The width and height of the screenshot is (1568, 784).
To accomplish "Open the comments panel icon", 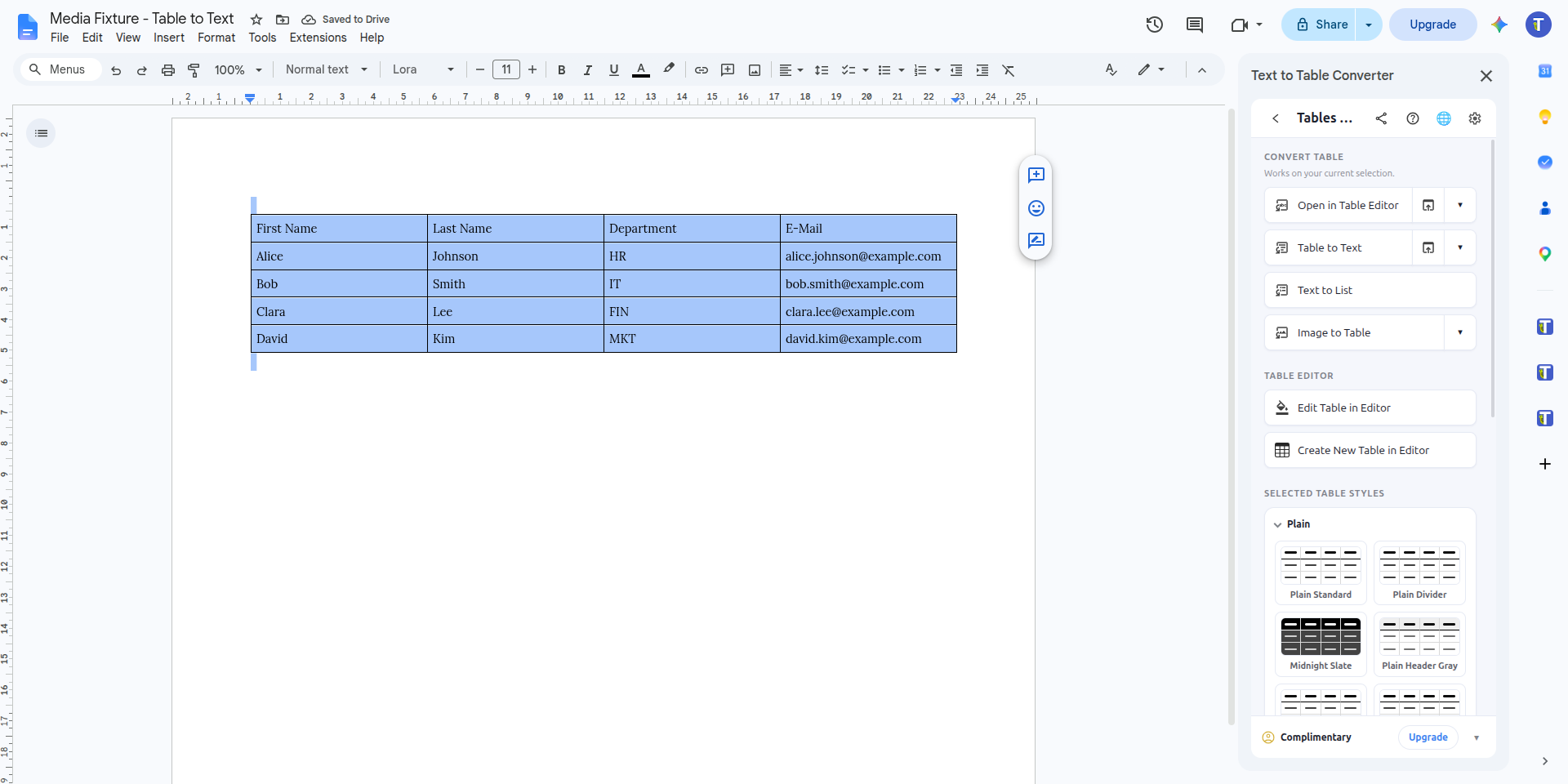I will click(1195, 24).
